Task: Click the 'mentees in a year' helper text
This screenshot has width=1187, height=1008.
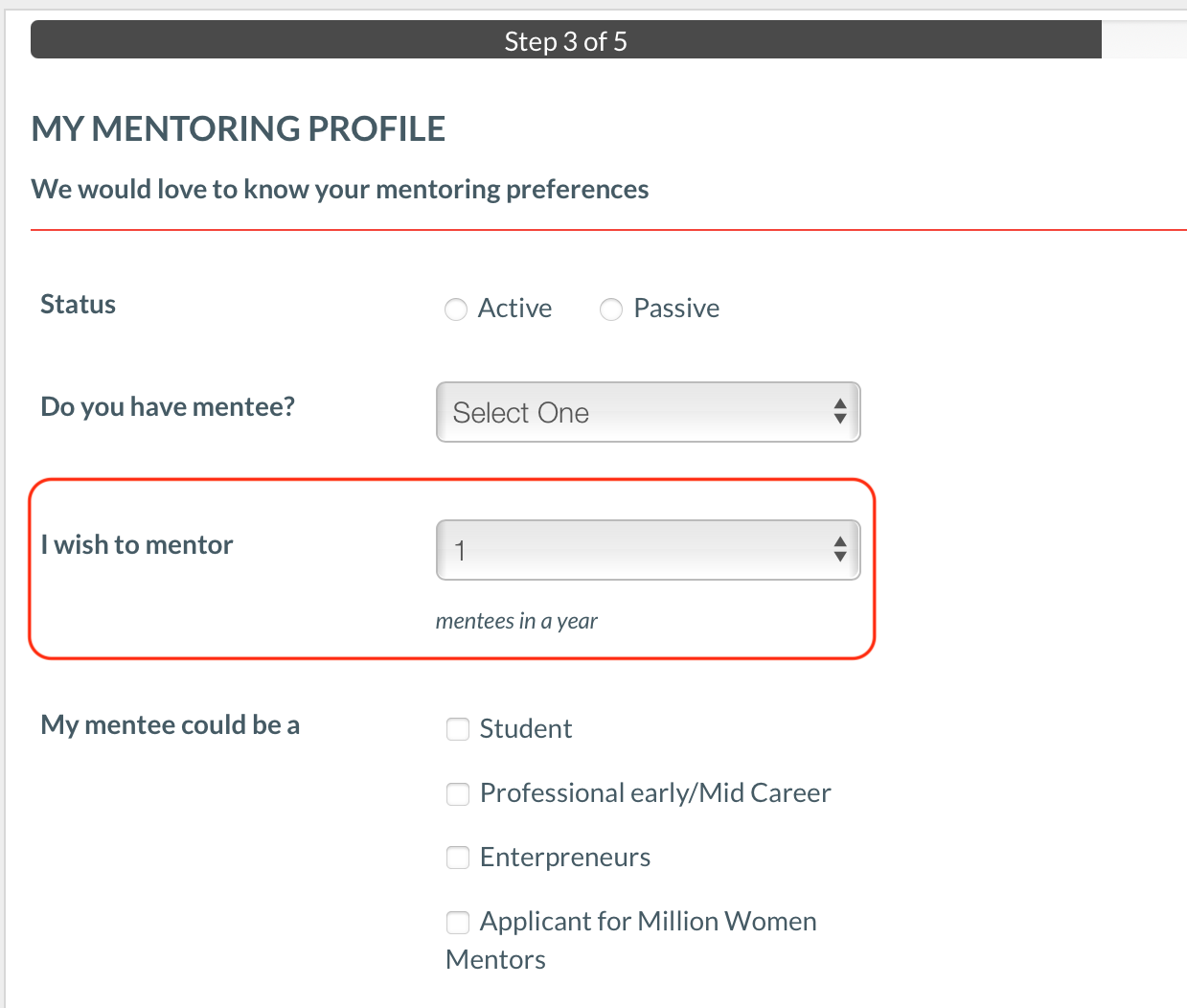Action: click(x=516, y=621)
